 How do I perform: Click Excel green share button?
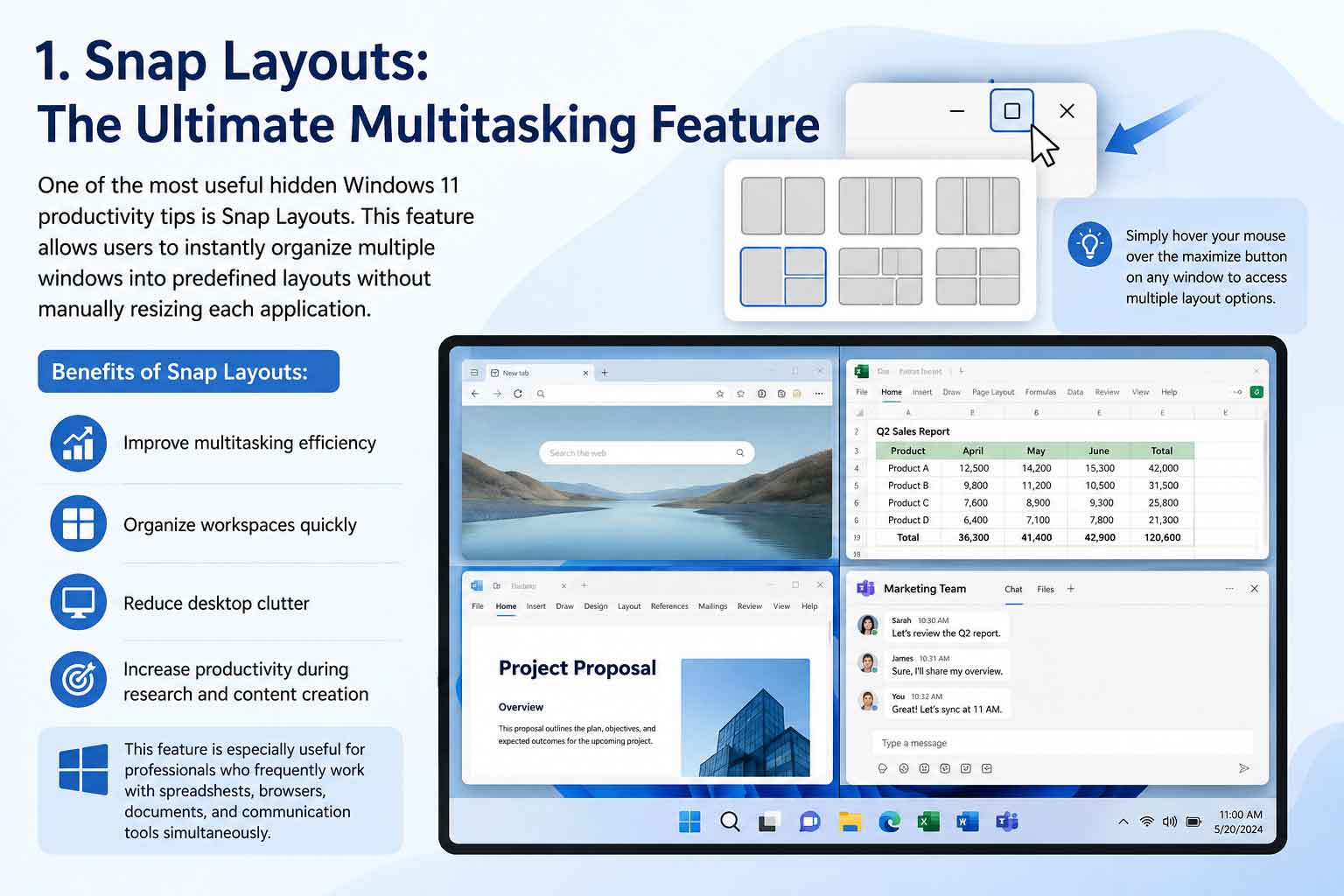pyautogui.click(x=1256, y=392)
